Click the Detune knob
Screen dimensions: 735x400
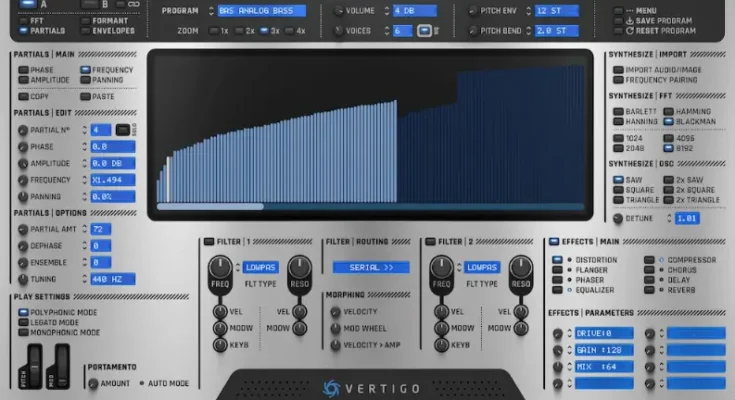(617, 218)
